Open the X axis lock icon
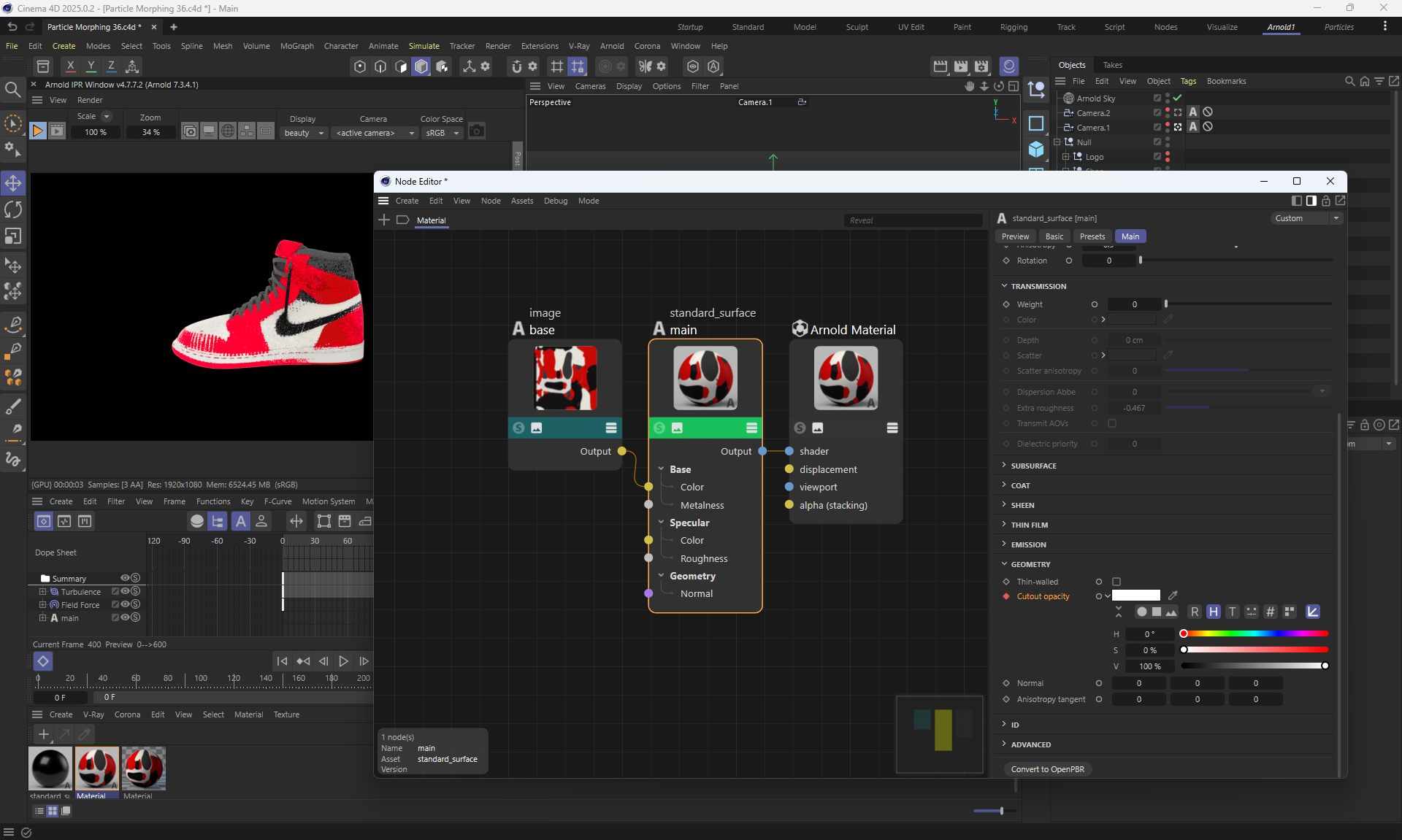This screenshot has height=840, width=1402. [x=70, y=66]
